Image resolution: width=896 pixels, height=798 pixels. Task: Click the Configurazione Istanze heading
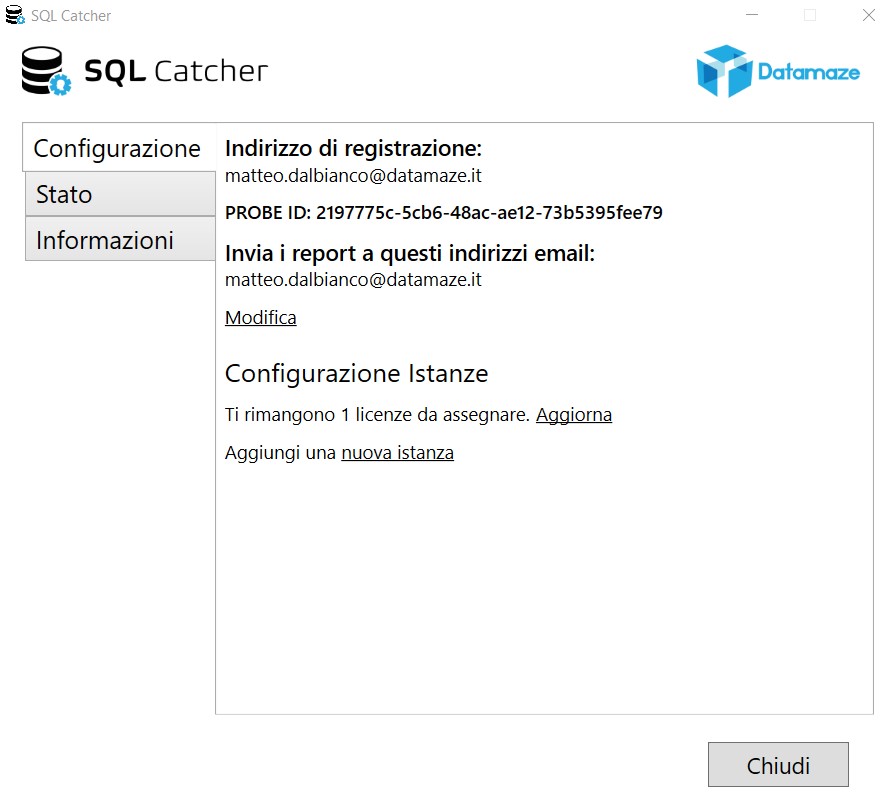coord(357,373)
